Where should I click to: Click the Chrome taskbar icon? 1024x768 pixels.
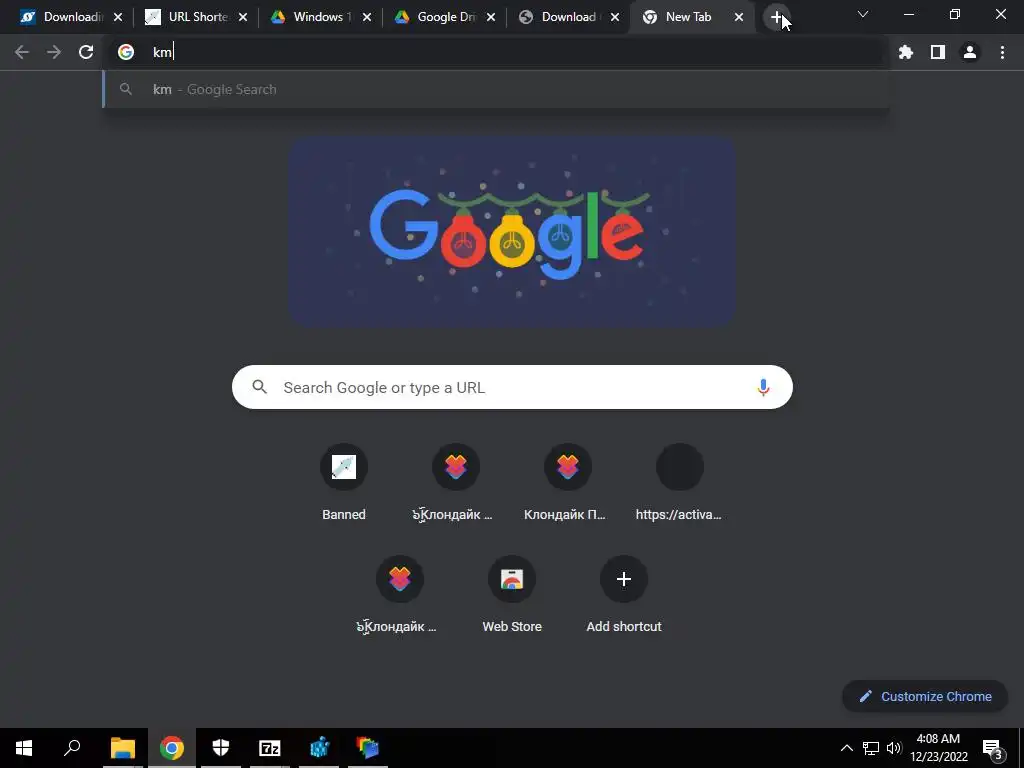[x=172, y=748]
